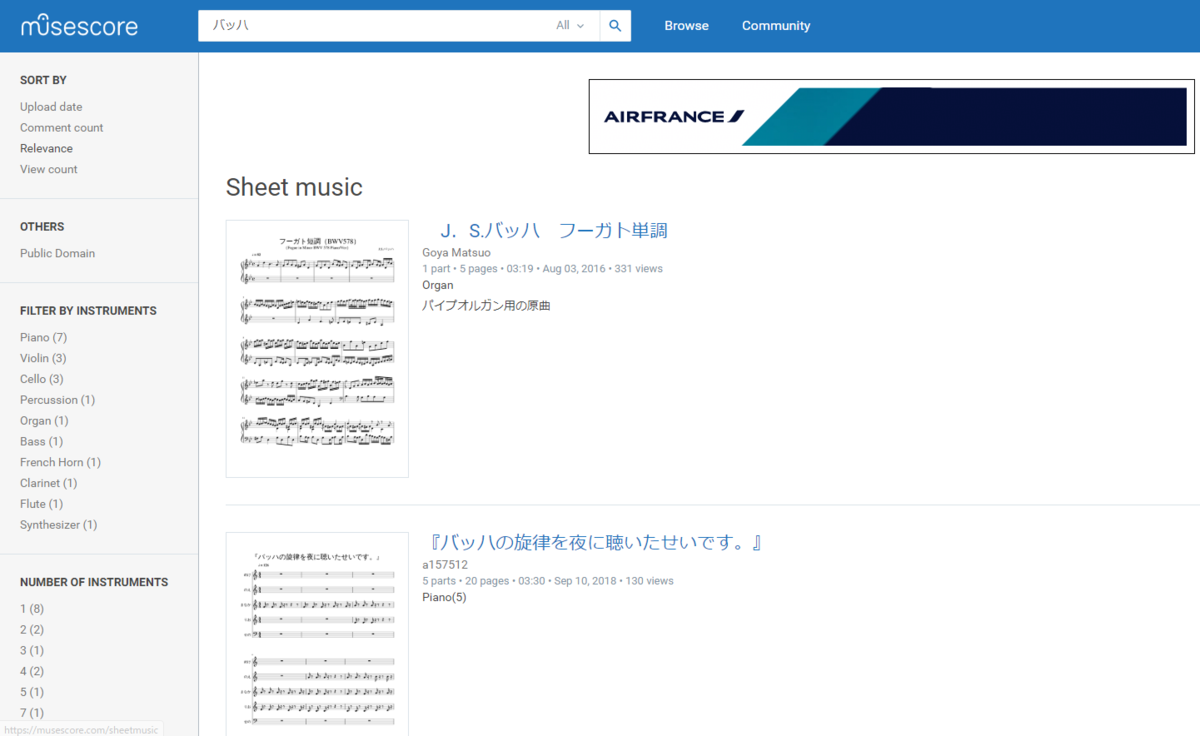The height and width of the screenshot is (736, 1200).
Task: Filter by Violin instrument
Action: pos(43,358)
